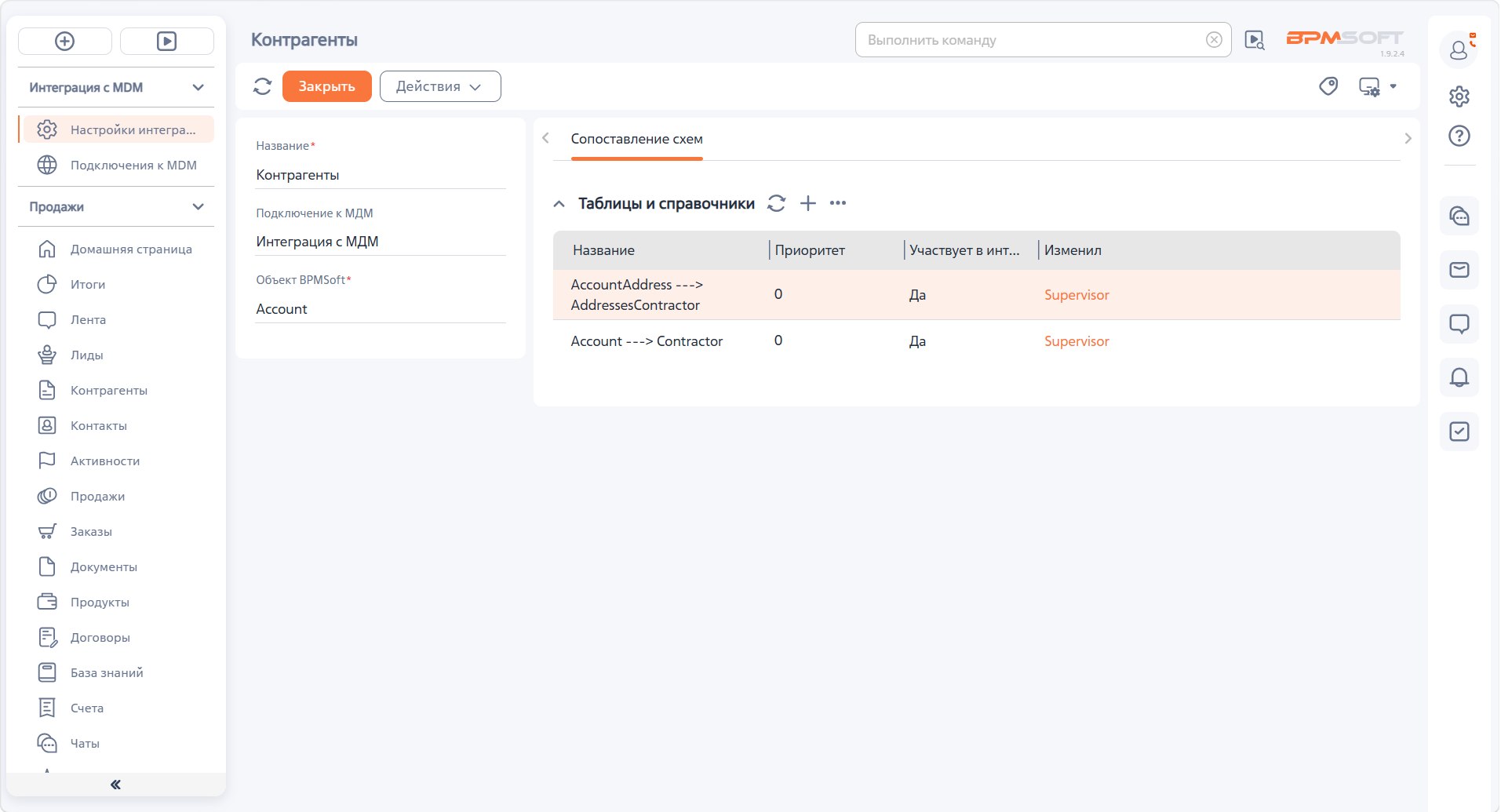Open the tasks checkmark panel icon
The height and width of the screenshot is (812, 1501).
[1459, 431]
